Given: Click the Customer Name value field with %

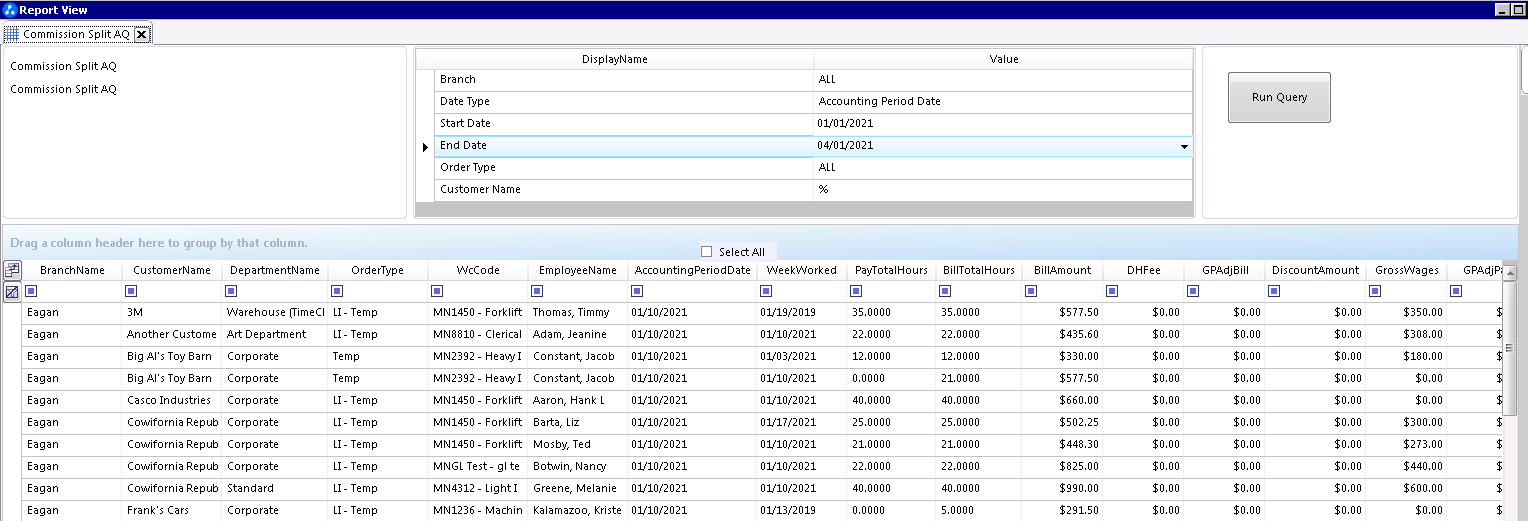Looking at the screenshot, I should tap(1003, 190).
